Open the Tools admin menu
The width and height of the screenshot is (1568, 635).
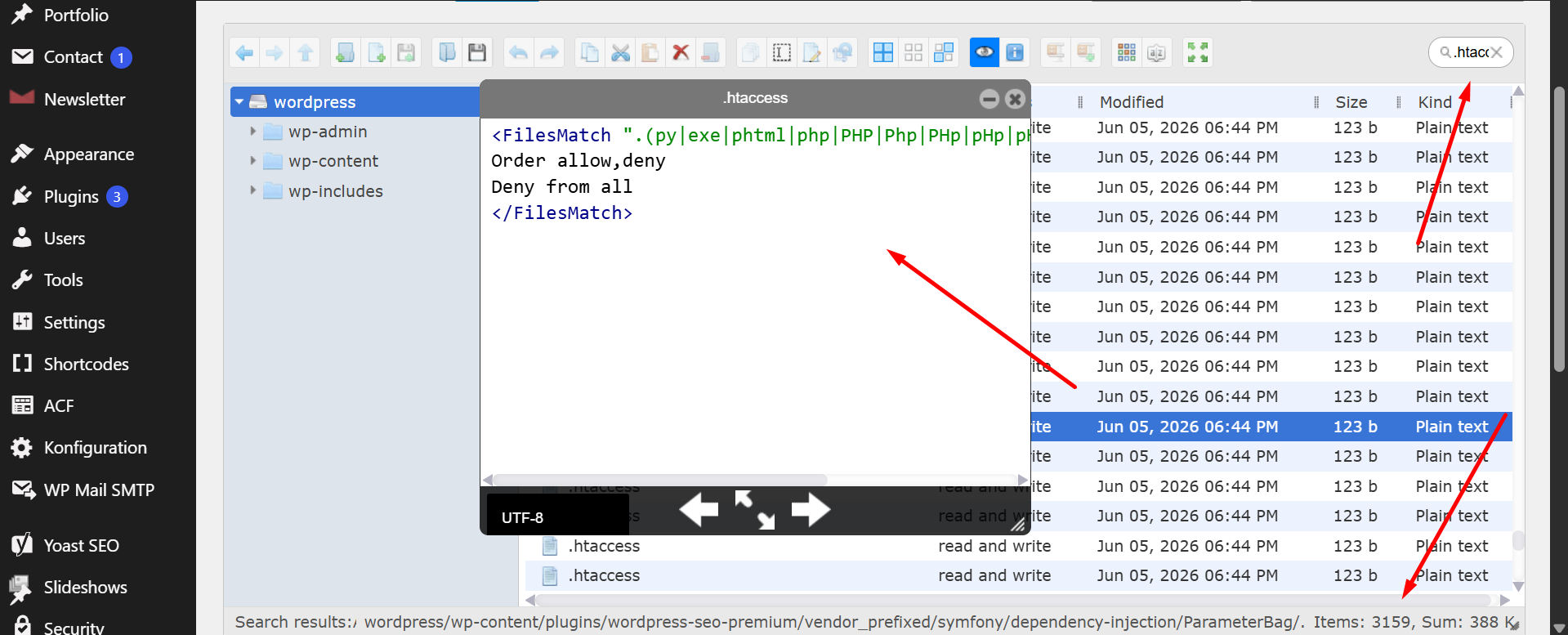coord(63,280)
